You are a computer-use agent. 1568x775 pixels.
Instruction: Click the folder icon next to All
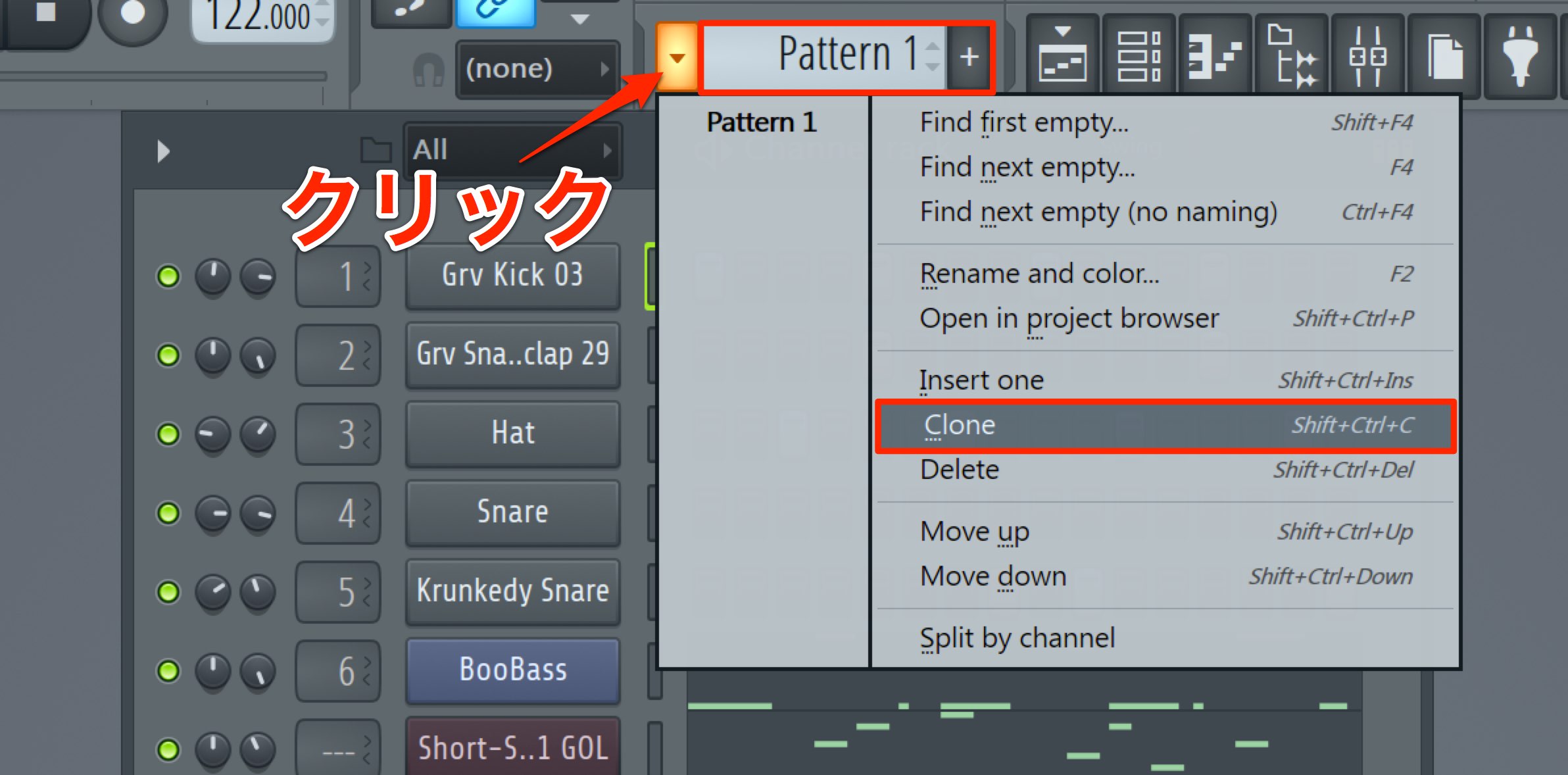(x=376, y=150)
